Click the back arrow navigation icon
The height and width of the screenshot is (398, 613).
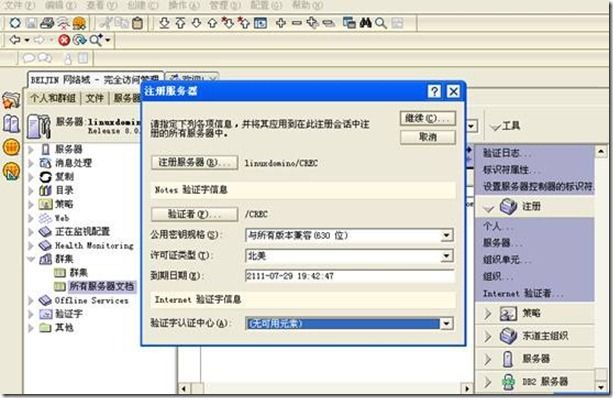(x=14, y=39)
